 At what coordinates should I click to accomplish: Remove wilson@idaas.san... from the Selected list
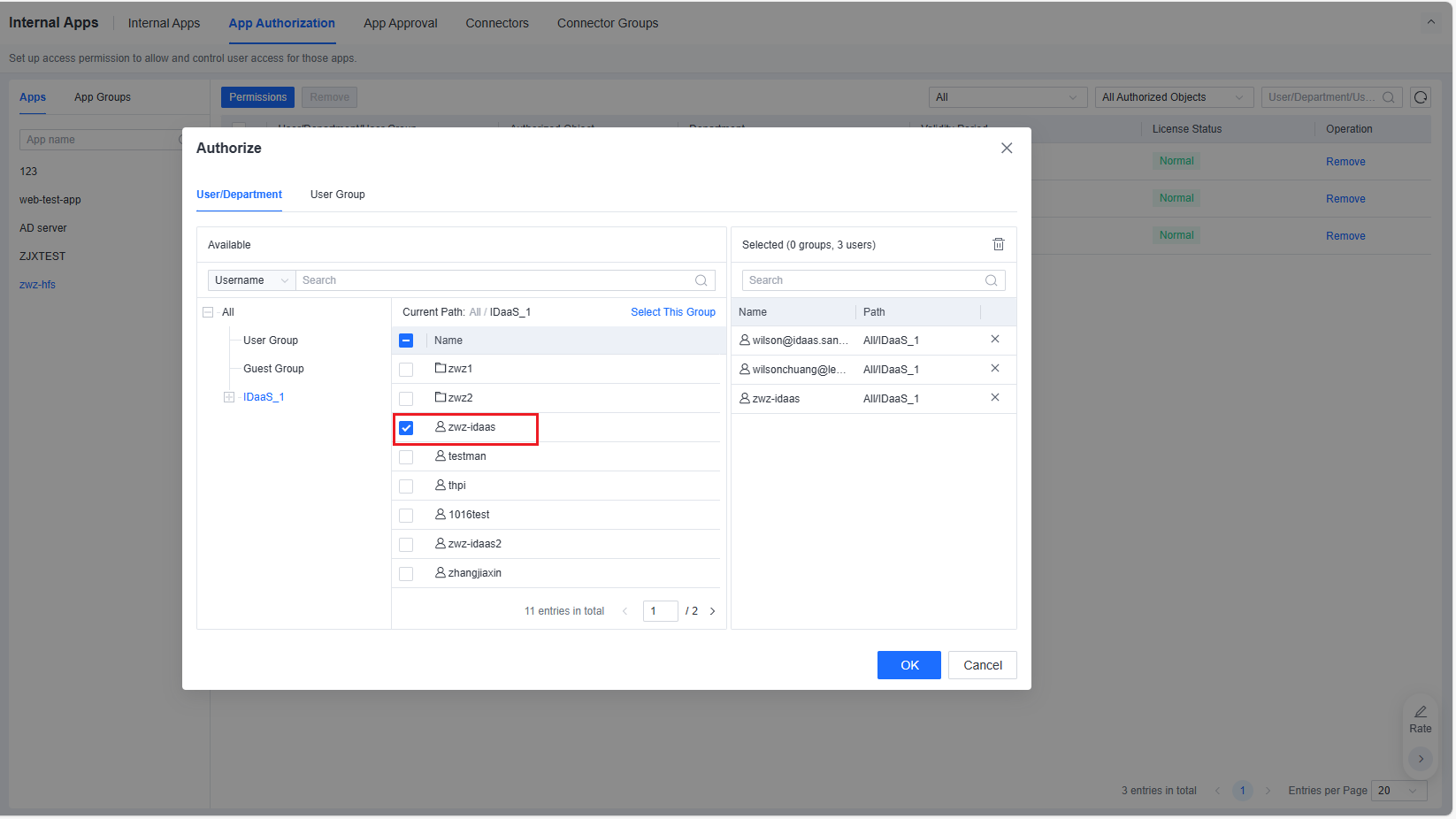(995, 339)
